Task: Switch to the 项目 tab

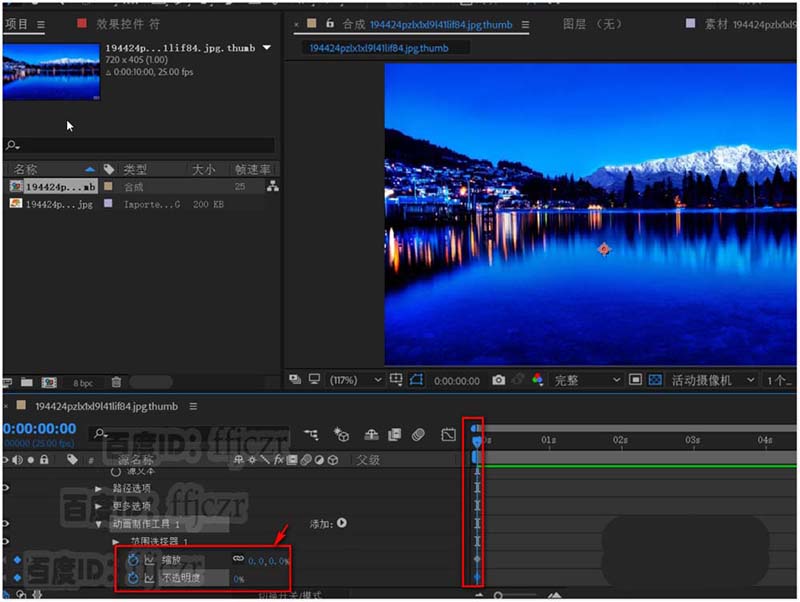Action: click(x=16, y=24)
